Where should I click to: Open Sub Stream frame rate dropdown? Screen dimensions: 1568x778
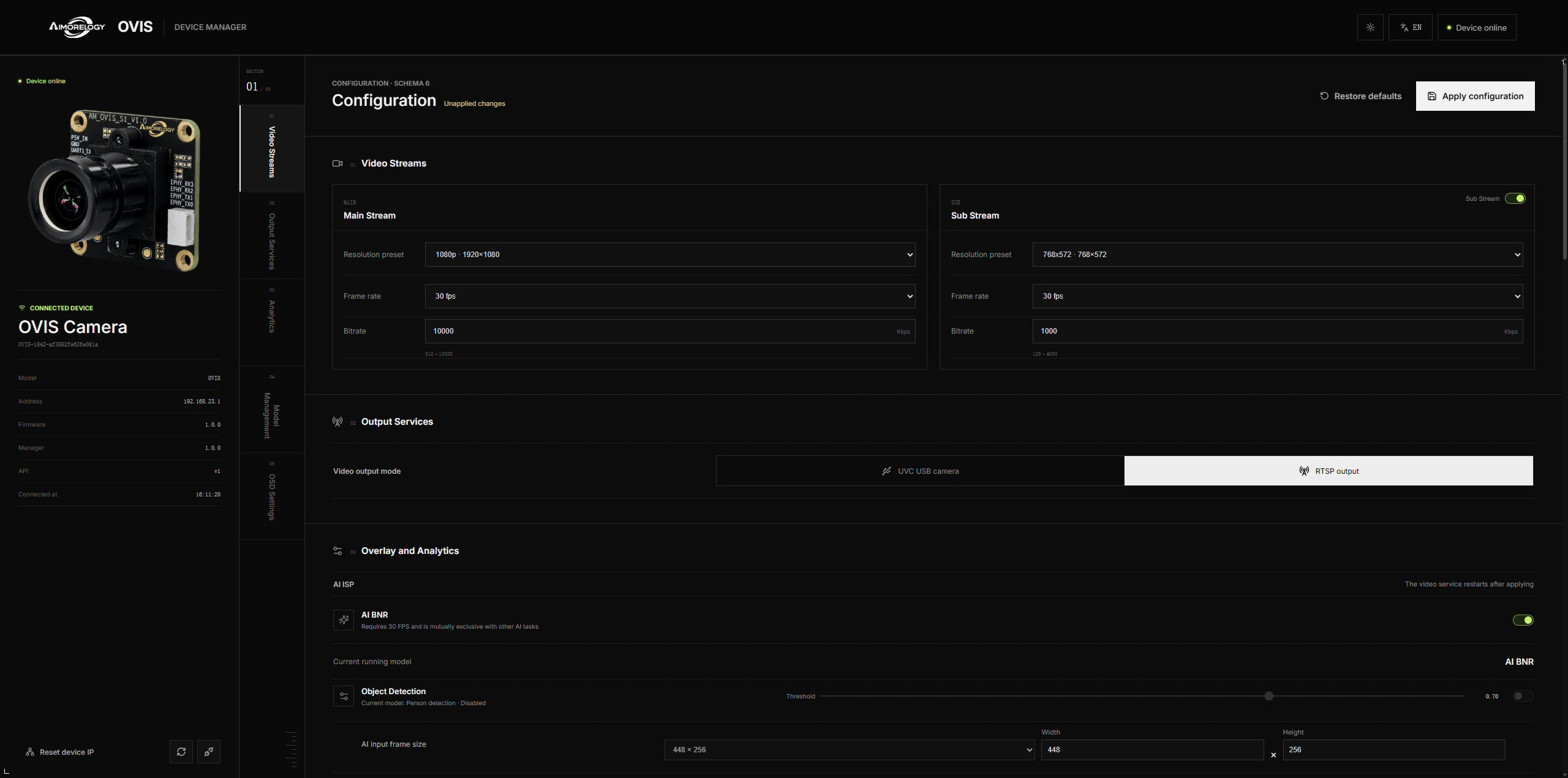click(1278, 296)
